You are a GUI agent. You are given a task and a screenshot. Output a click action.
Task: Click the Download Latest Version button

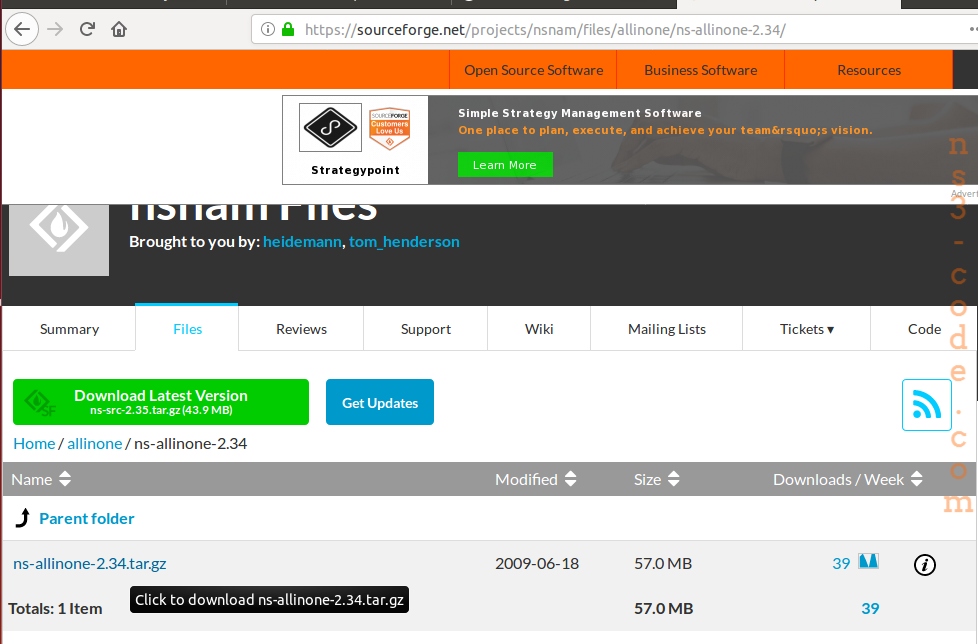click(x=161, y=402)
